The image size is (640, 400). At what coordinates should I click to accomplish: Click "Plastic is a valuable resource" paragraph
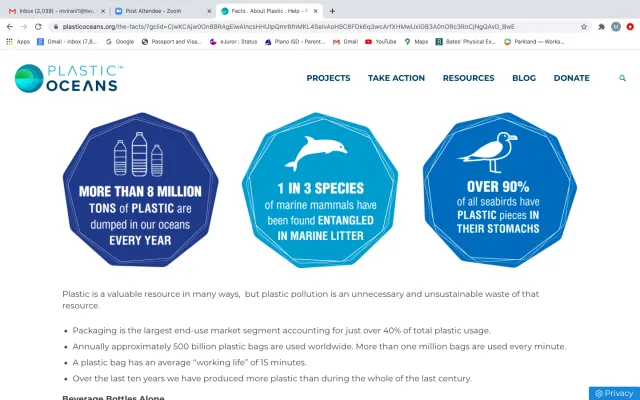click(301, 300)
